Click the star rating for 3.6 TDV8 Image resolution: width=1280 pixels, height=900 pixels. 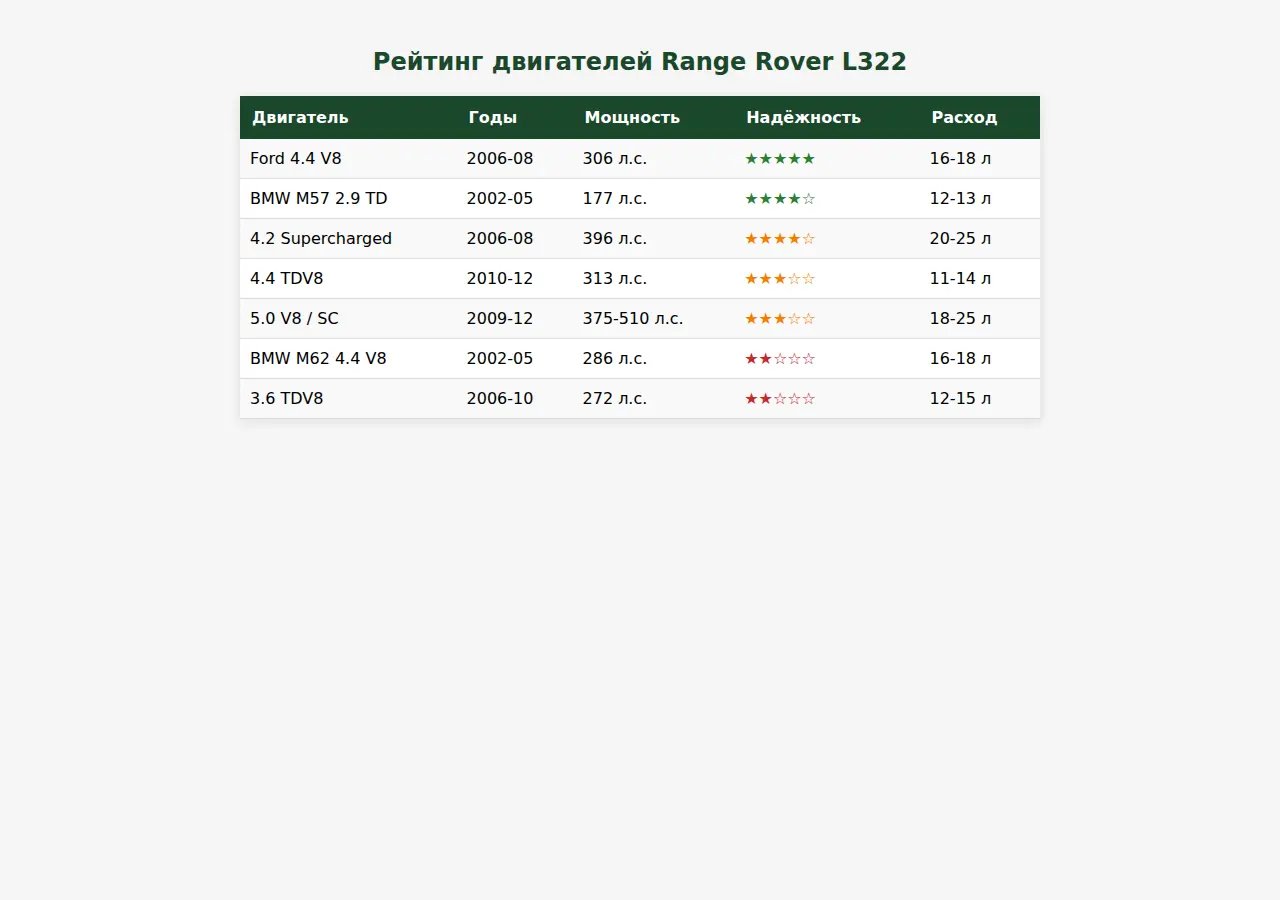pyautogui.click(x=780, y=398)
